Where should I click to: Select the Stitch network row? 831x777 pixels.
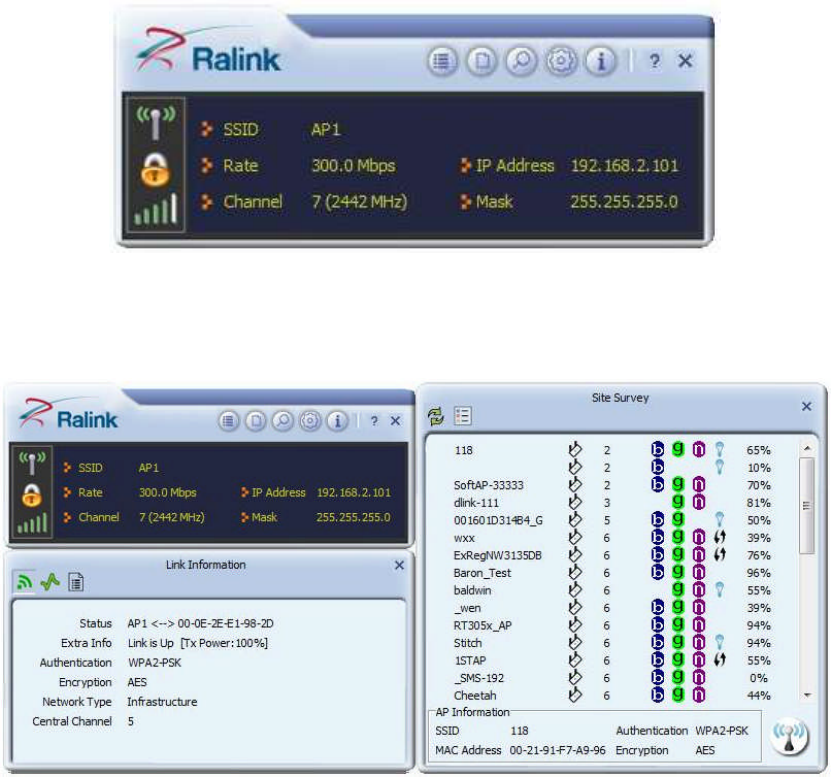(x=612, y=643)
